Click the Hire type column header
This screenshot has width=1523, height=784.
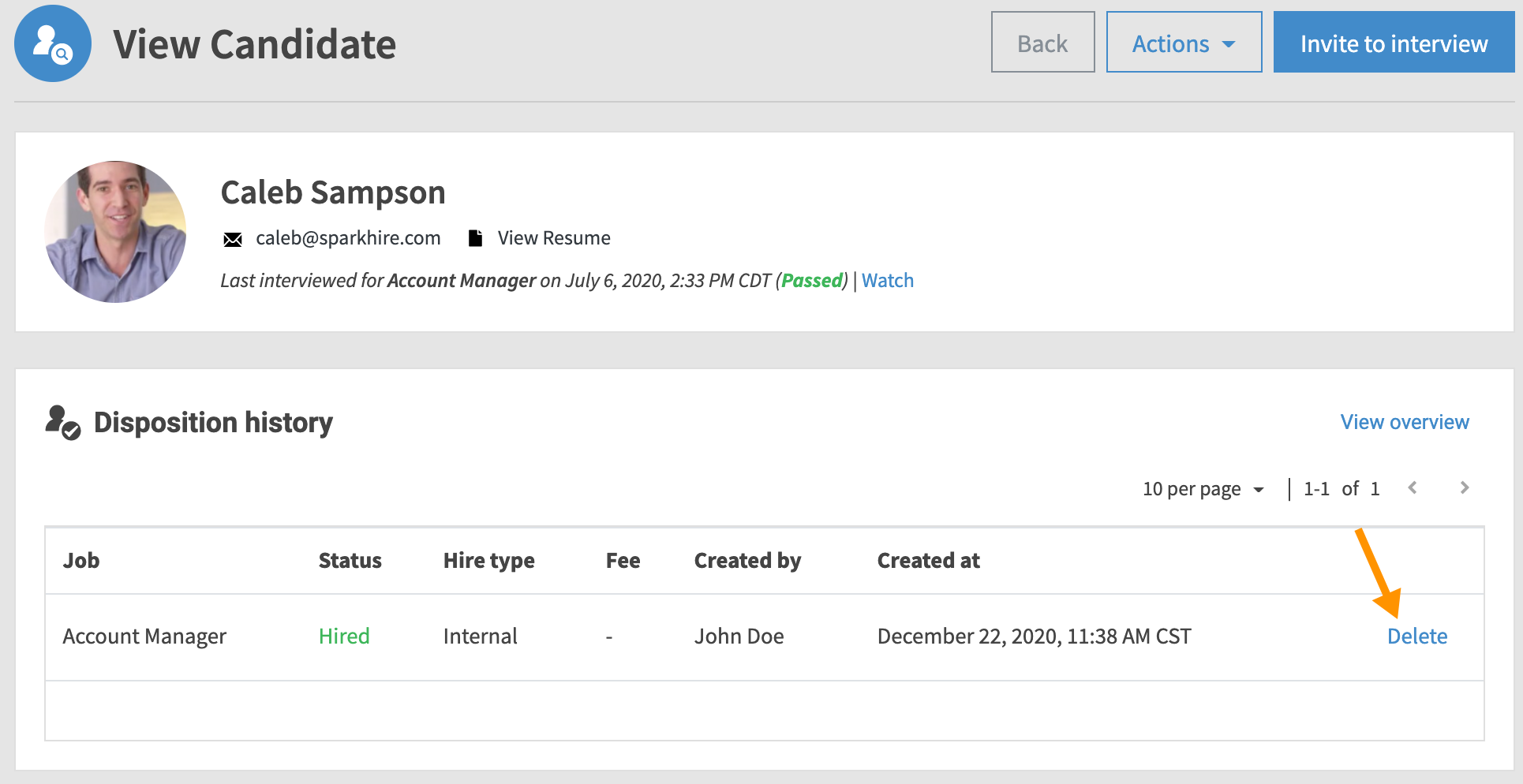pyautogui.click(x=489, y=561)
